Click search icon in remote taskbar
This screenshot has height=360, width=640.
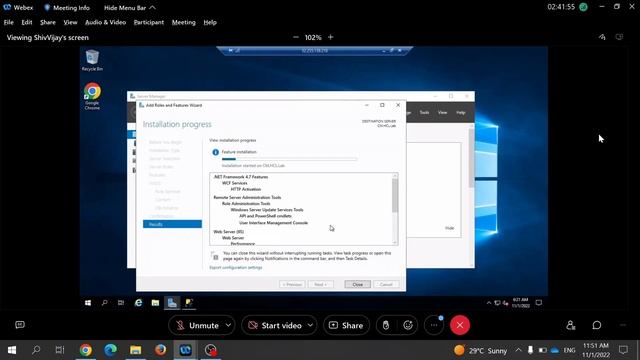coord(104,303)
